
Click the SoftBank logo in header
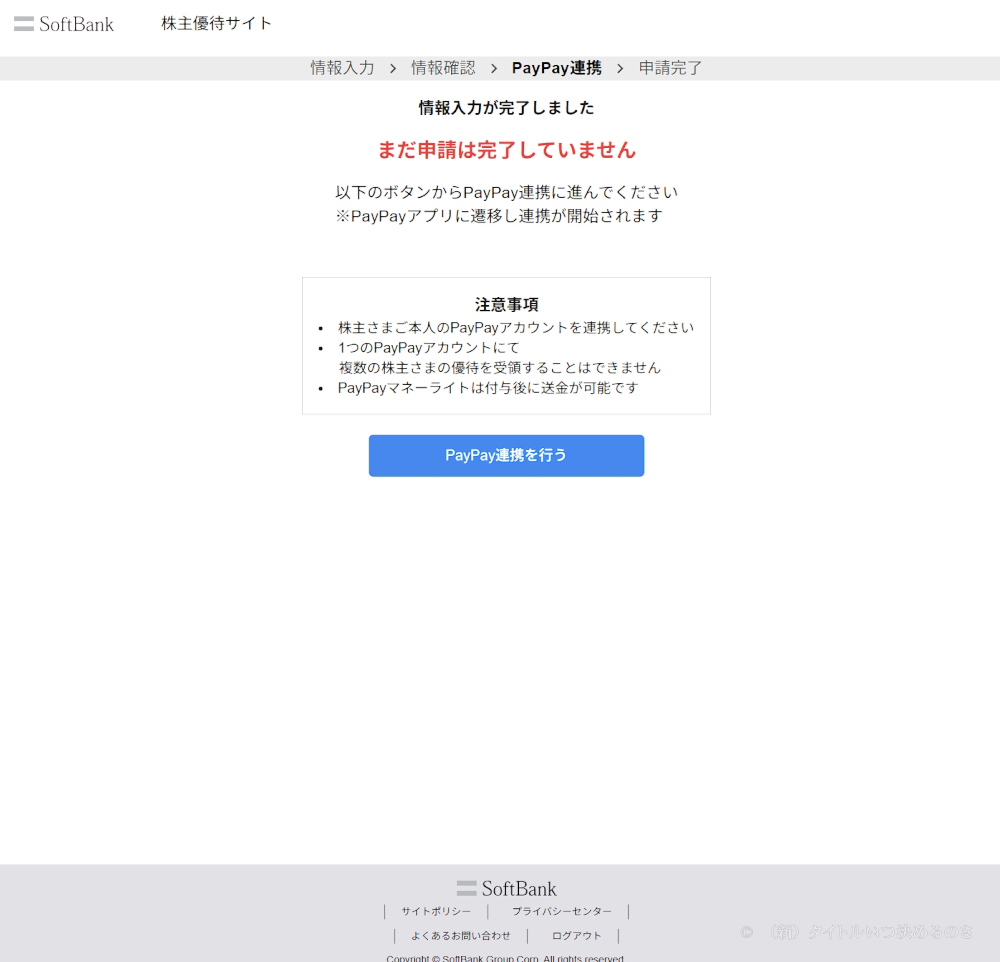tap(64, 24)
